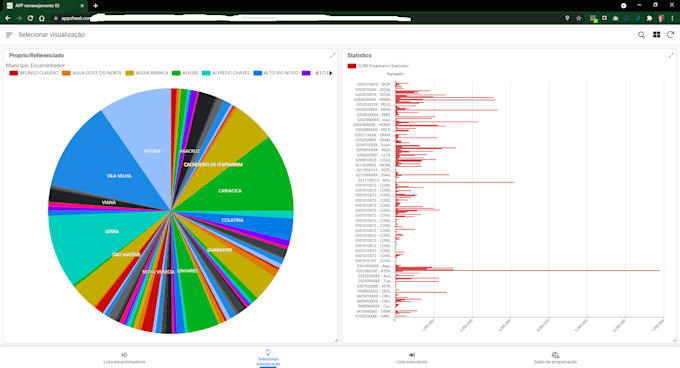Open the Lista executores view
Viewport: 680px width, 368px height.
coord(412,358)
